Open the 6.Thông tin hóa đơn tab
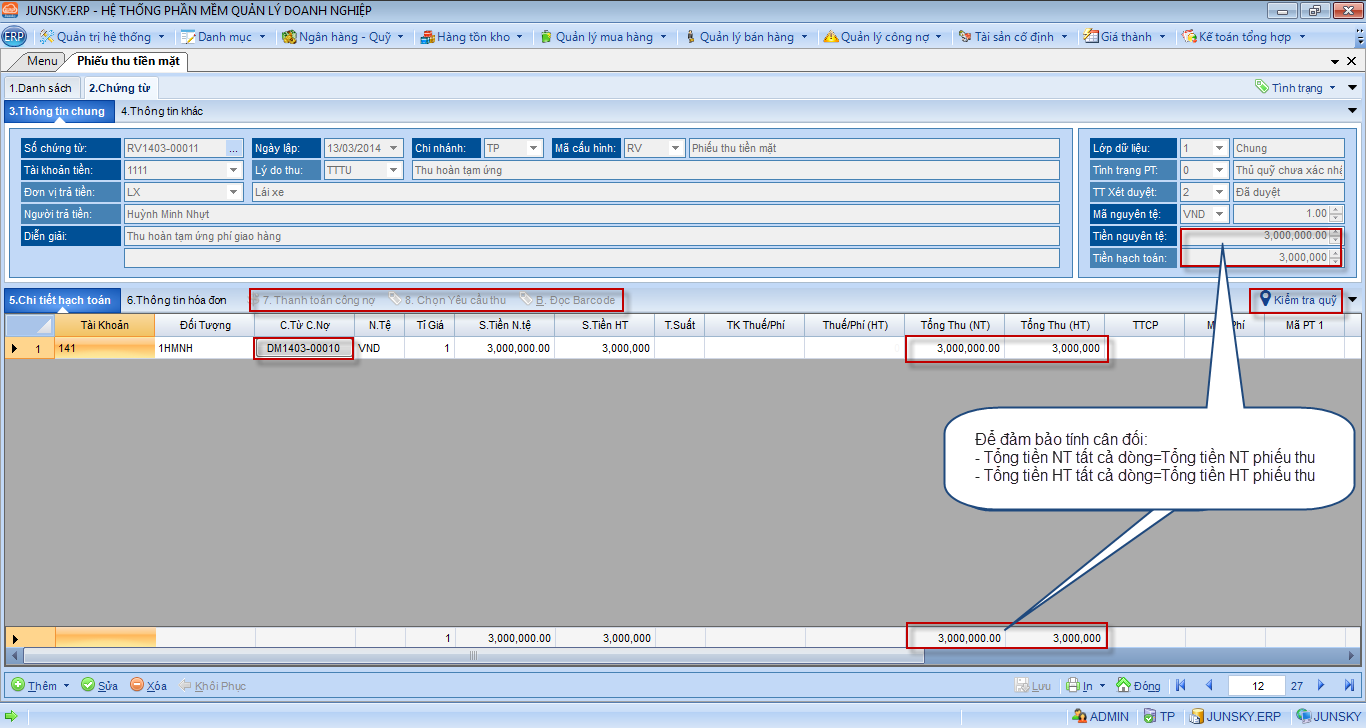 pyautogui.click(x=176, y=300)
